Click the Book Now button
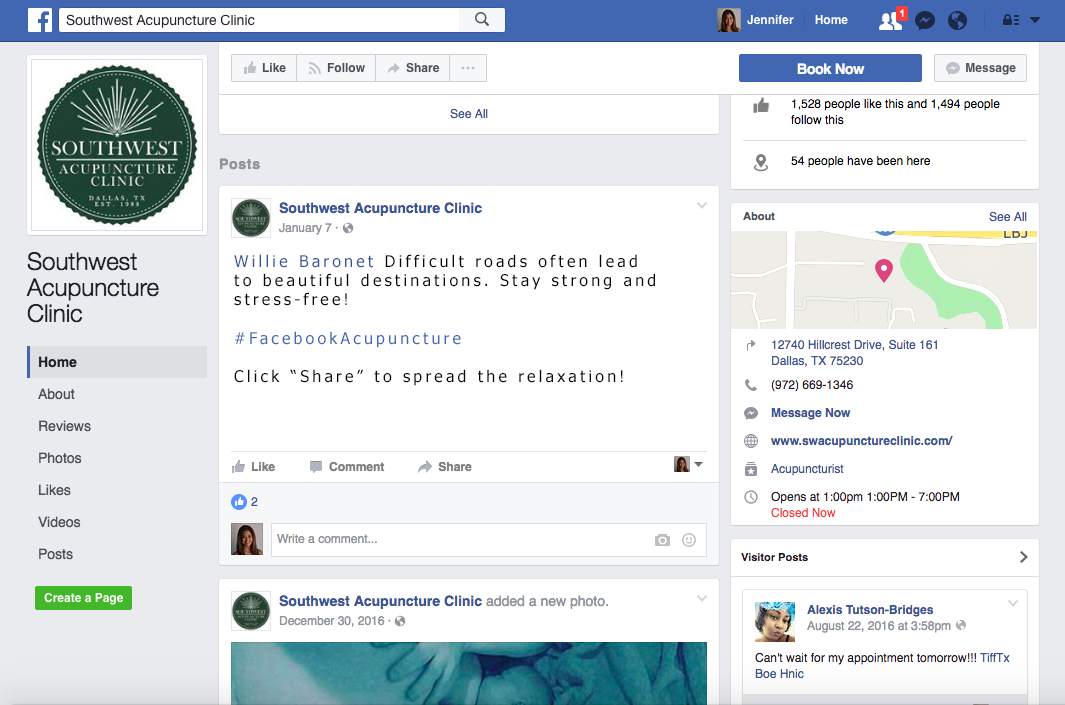Image resolution: width=1065 pixels, height=705 pixels. 830,69
